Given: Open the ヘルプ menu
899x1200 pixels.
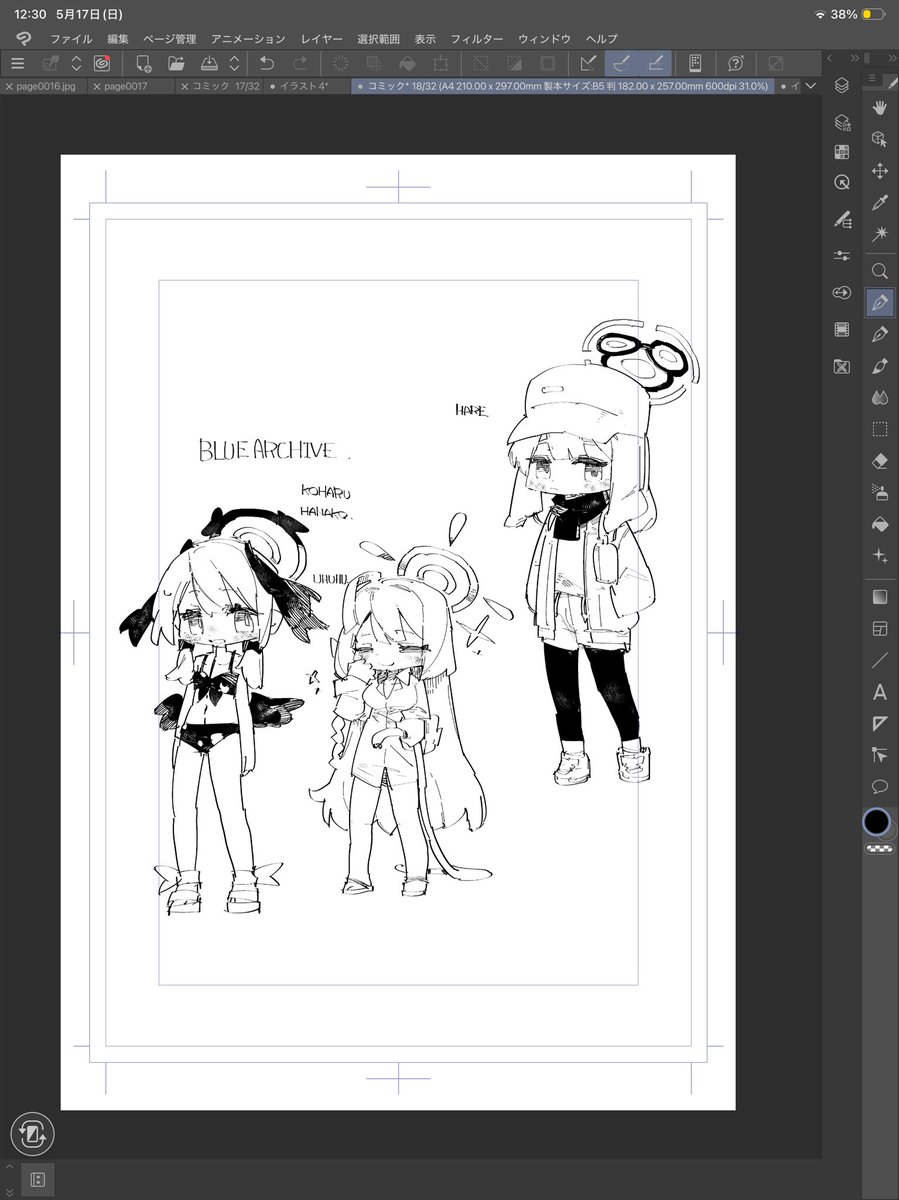Looking at the screenshot, I should [602, 39].
